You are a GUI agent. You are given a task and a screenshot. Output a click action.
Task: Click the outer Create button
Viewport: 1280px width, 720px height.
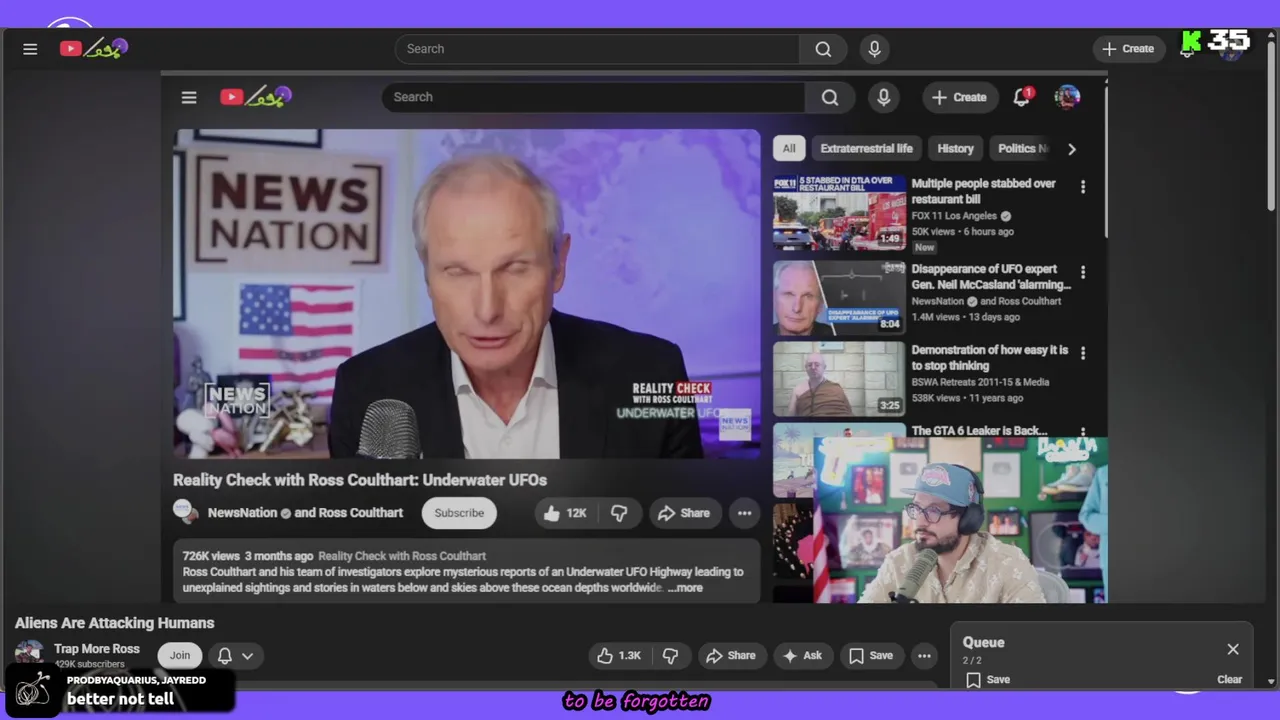pyautogui.click(x=1128, y=49)
